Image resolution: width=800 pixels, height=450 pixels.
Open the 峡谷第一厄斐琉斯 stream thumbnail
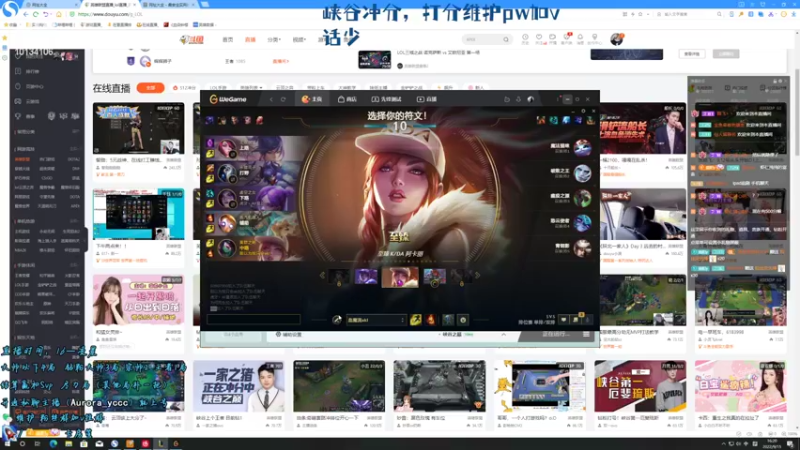point(640,386)
